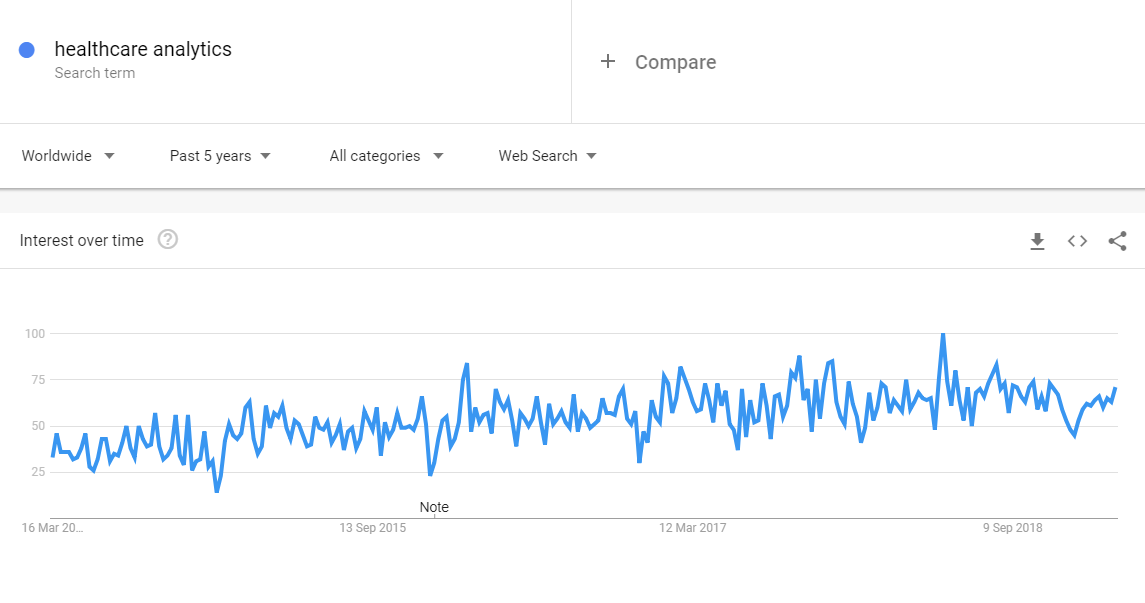Viewport: 1145px width, 603px height.
Task: Open the Past 5 years time range dropdown
Action: [220, 155]
